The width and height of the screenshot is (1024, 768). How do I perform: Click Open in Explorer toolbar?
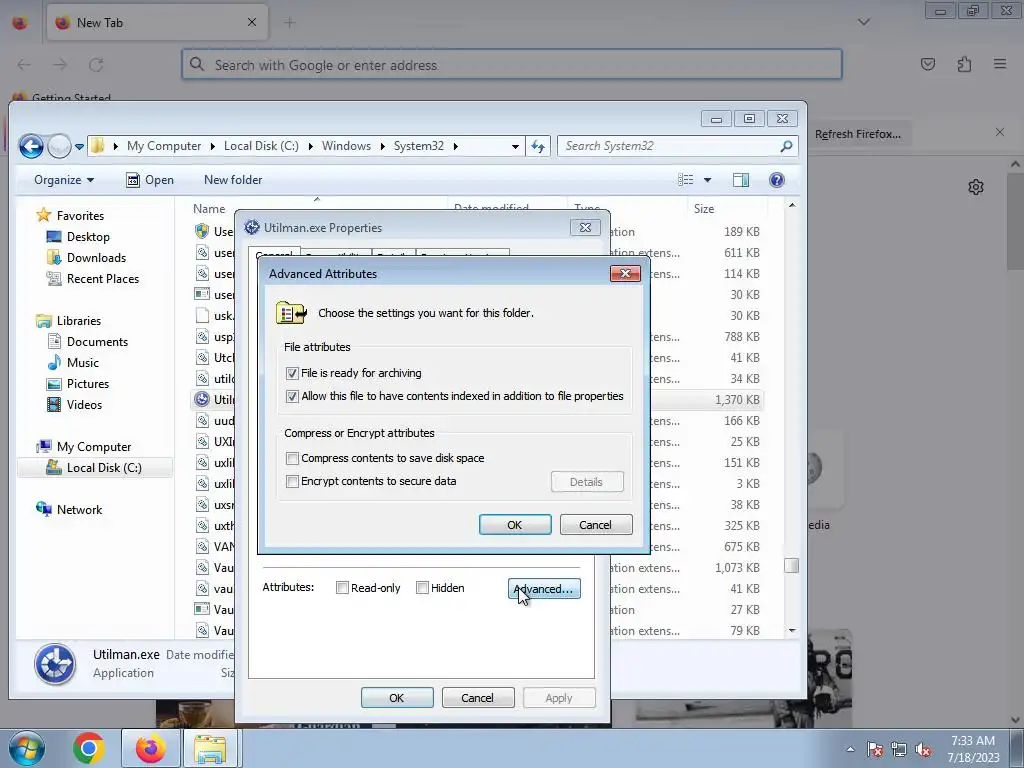150,180
